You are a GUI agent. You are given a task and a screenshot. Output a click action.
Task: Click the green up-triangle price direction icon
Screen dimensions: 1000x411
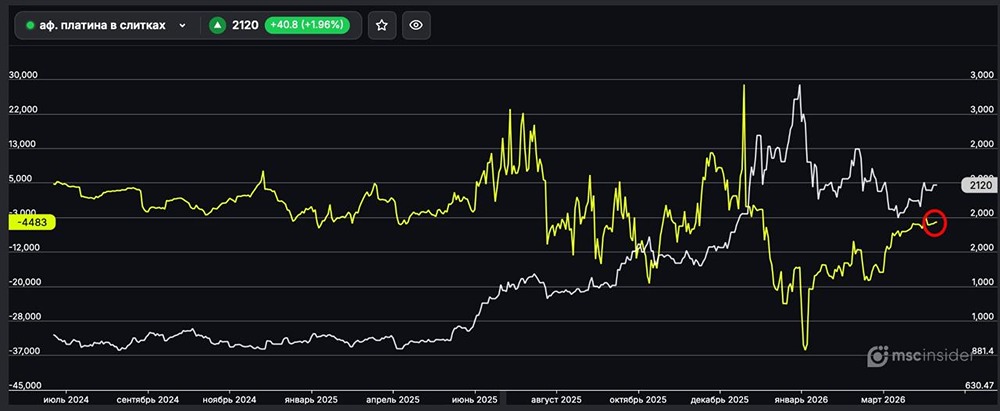[x=217, y=26]
